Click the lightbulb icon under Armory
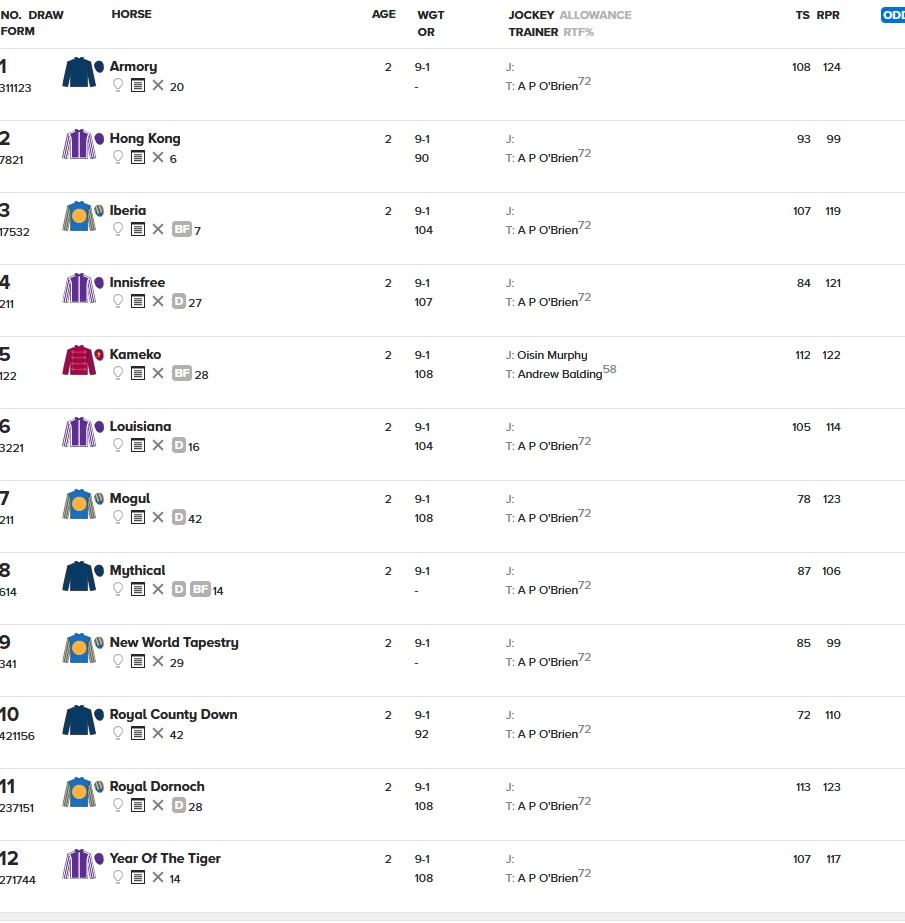The width and height of the screenshot is (905, 923). [118, 86]
